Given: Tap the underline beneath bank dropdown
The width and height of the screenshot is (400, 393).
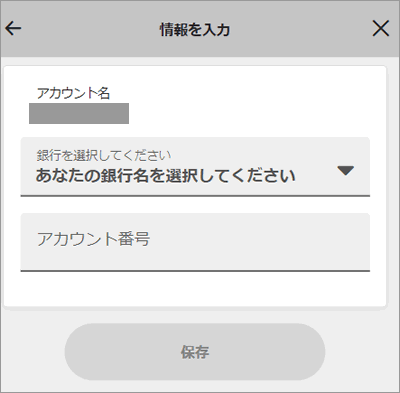Looking at the screenshot, I should coord(195,196).
